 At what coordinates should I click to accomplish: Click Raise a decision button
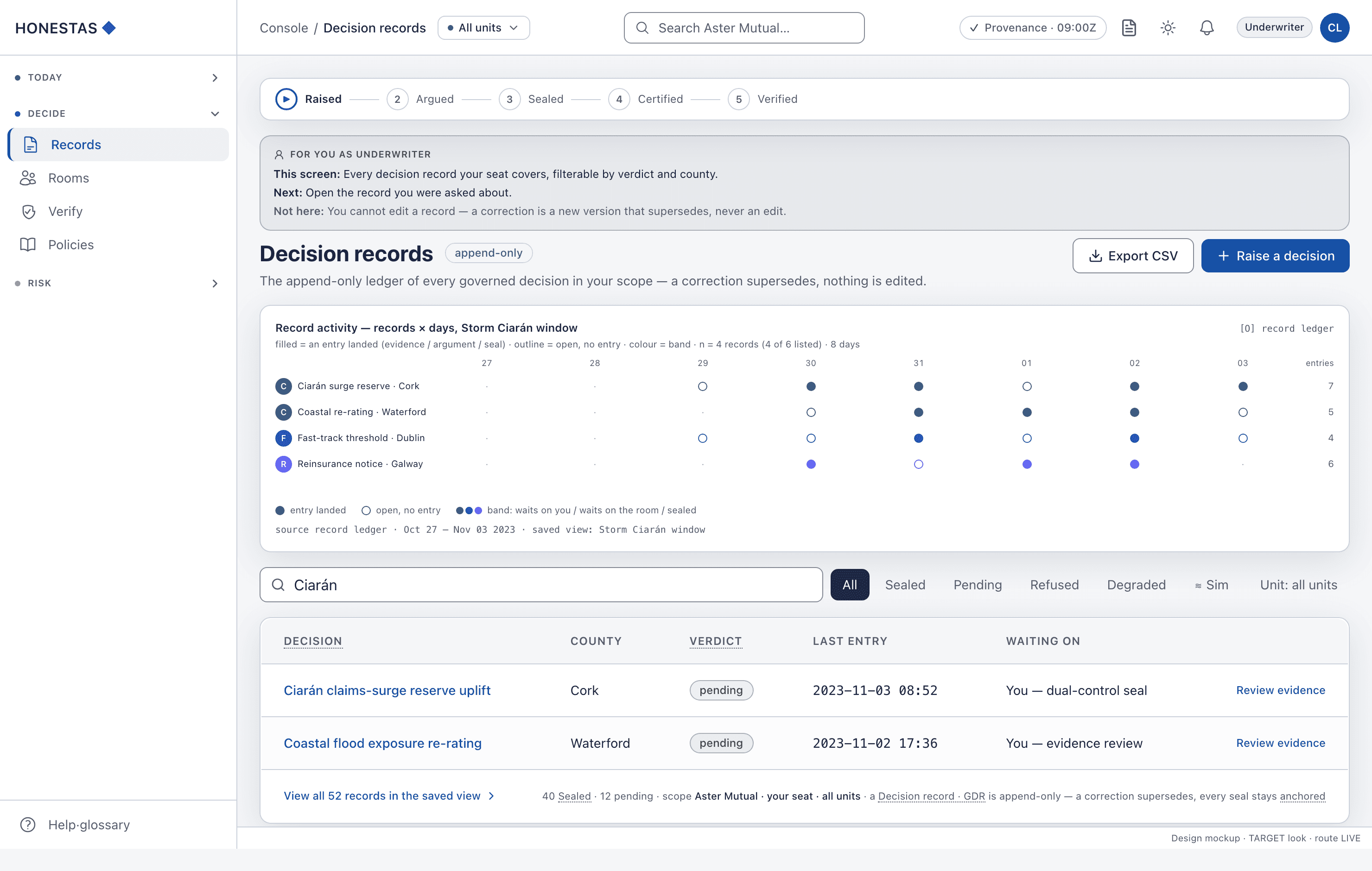click(x=1275, y=256)
